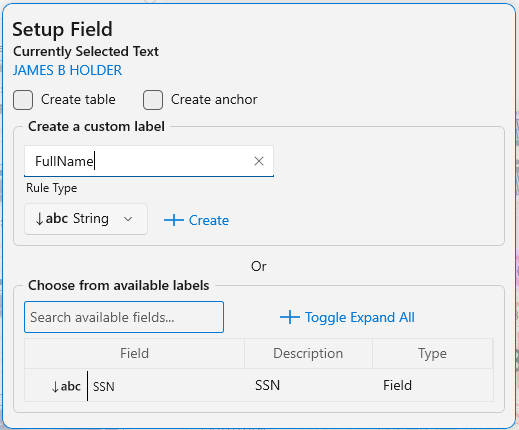Screen dimensions: 519x430
Task: Open the Rule Type String dropdown
Action: [86, 219]
